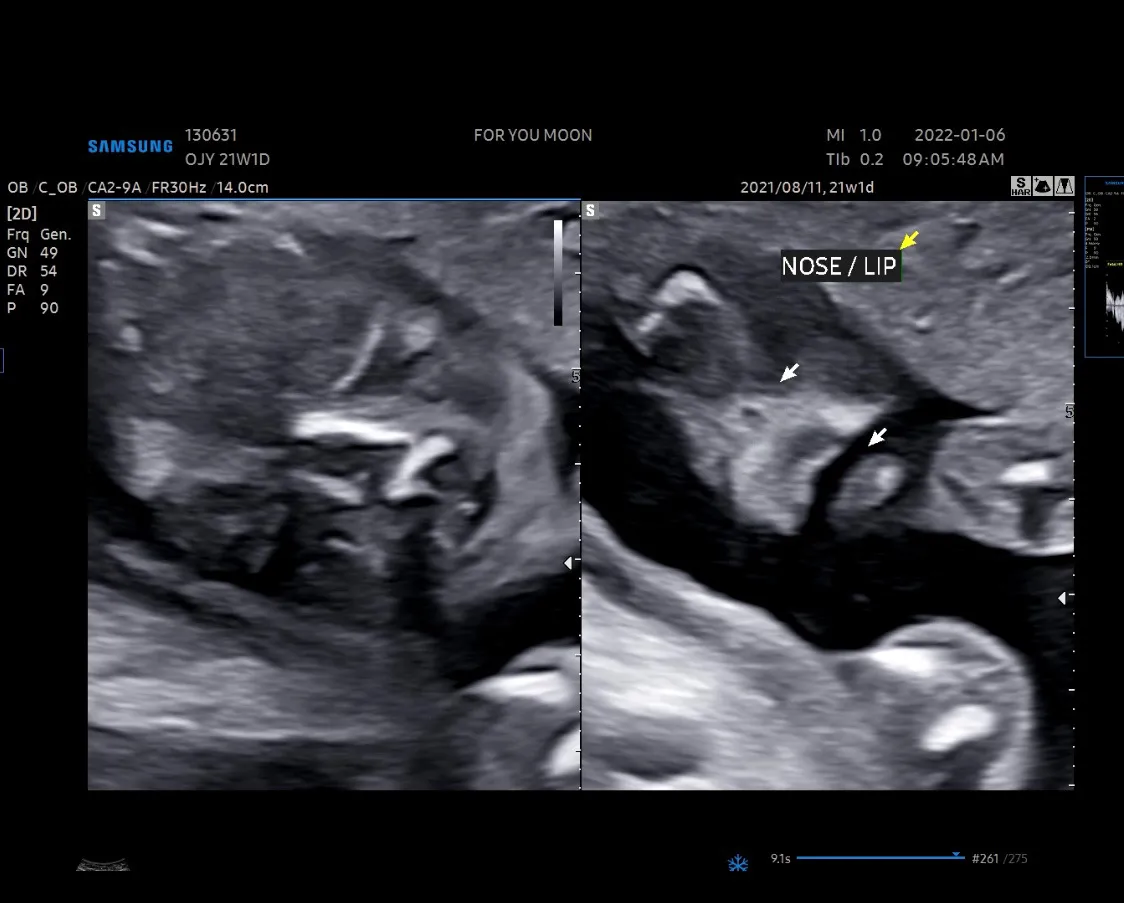Click the FOR YOU MOON hospital name

(x=533, y=135)
